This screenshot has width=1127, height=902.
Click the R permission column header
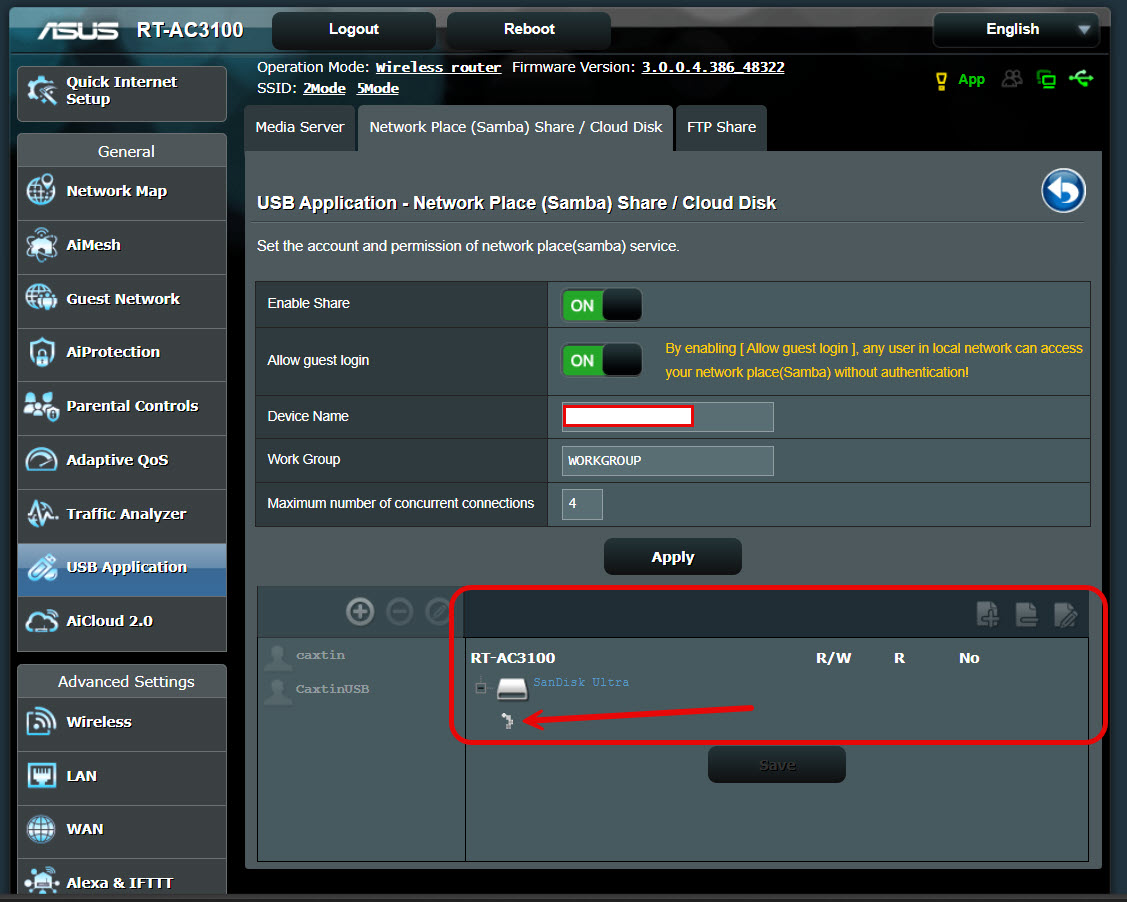click(x=899, y=658)
